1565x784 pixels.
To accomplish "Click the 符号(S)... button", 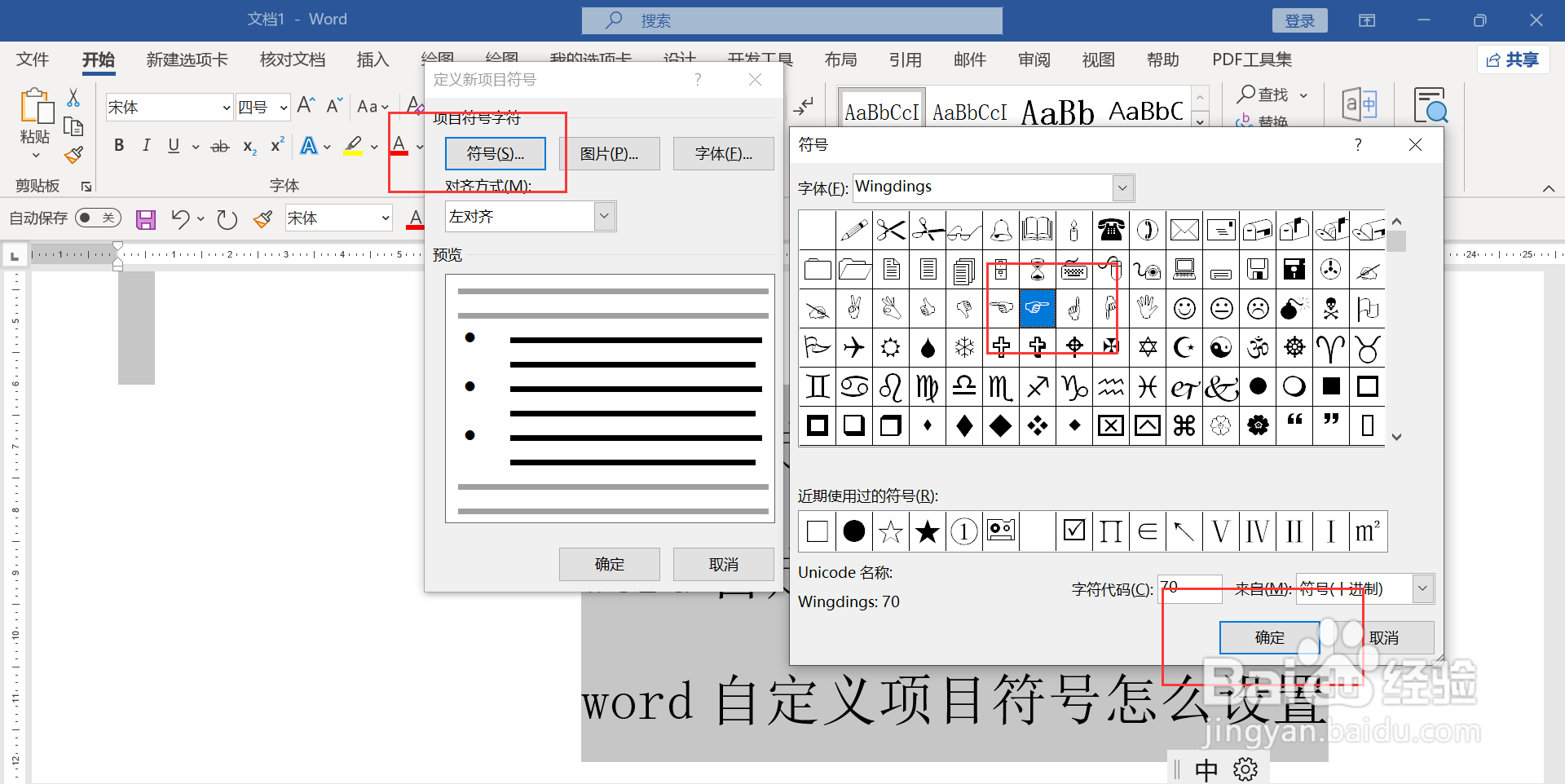I will pos(496,154).
